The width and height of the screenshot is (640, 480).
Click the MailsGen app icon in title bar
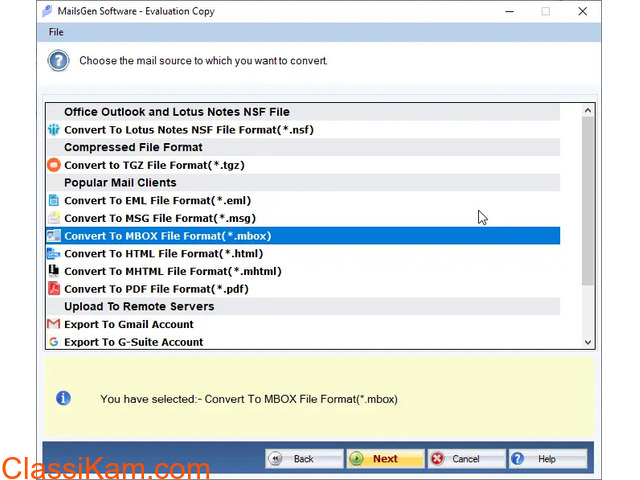tap(47, 11)
